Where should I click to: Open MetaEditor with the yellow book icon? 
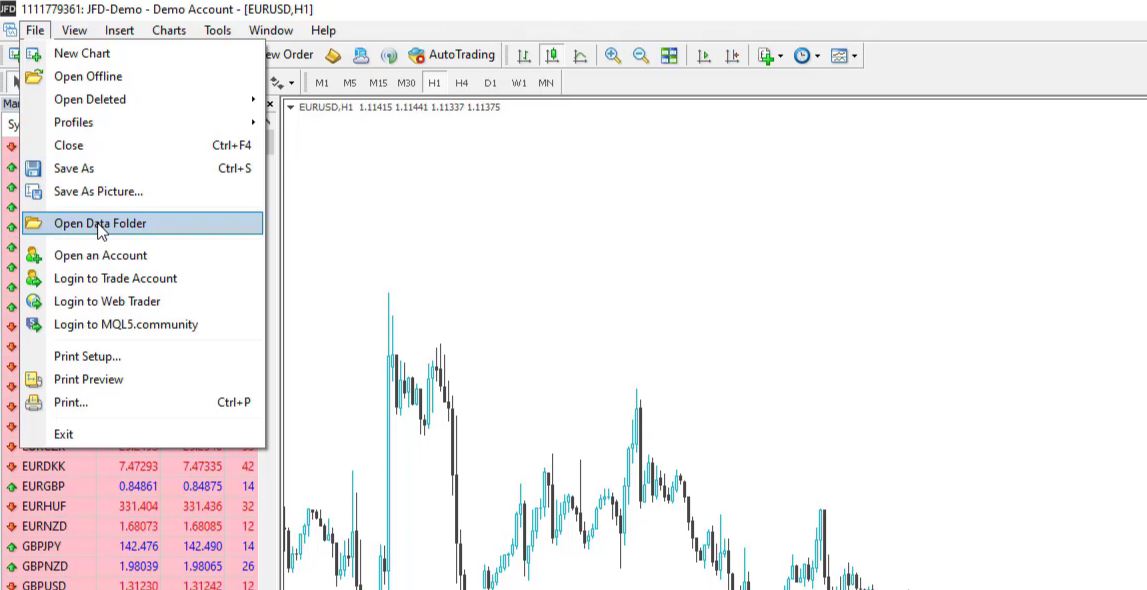(x=333, y=56)
